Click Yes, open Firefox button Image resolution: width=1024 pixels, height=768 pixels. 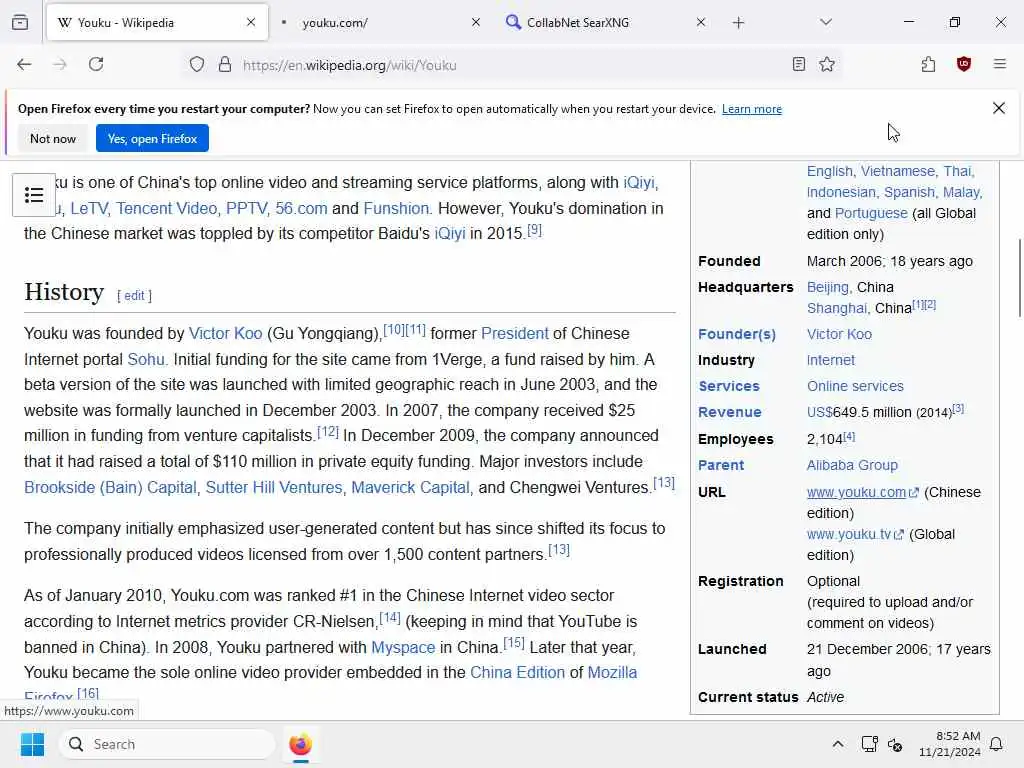click(152, 138)
